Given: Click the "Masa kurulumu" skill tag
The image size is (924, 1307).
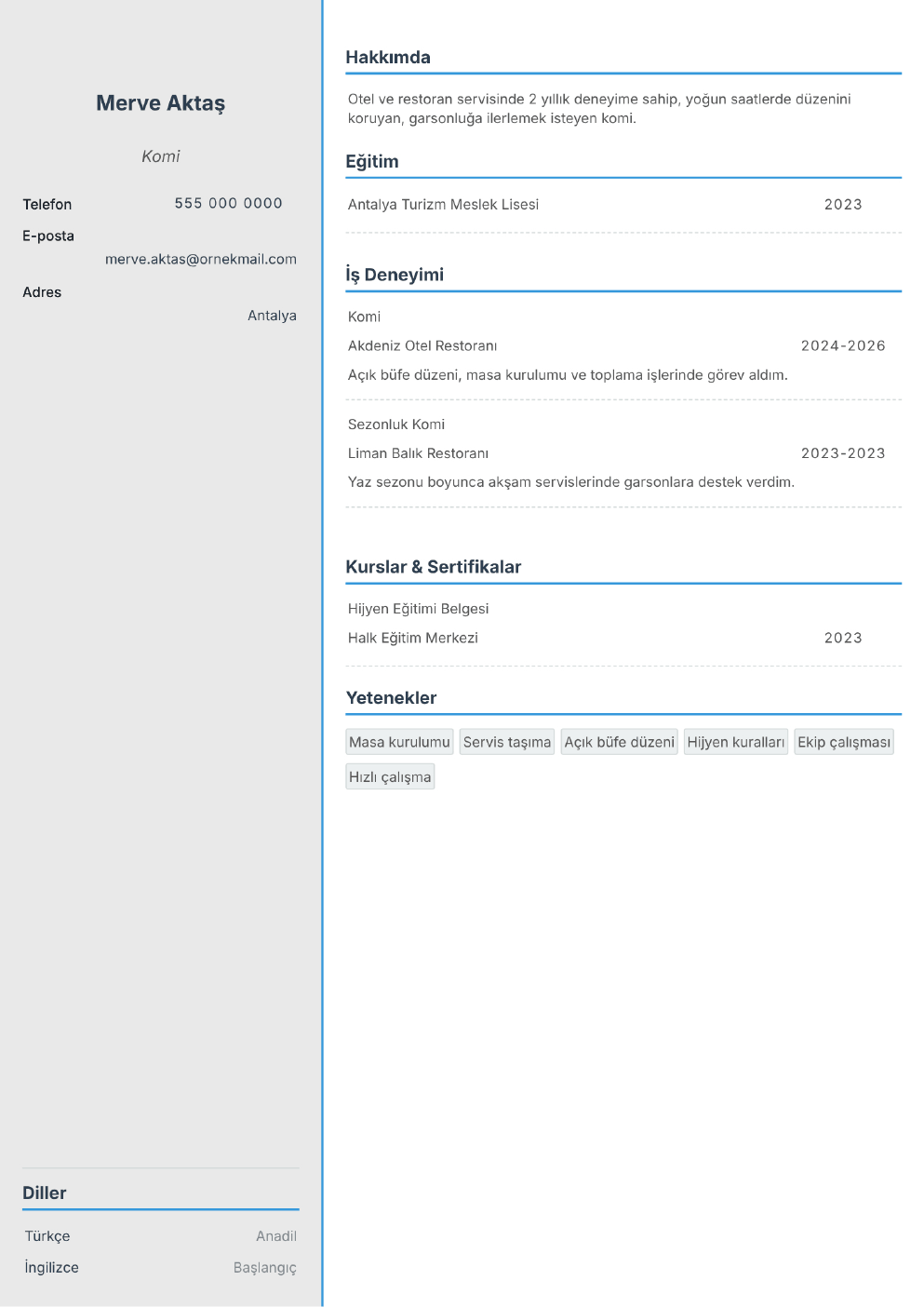Looking at the screenshot, I should coord(399,742).
